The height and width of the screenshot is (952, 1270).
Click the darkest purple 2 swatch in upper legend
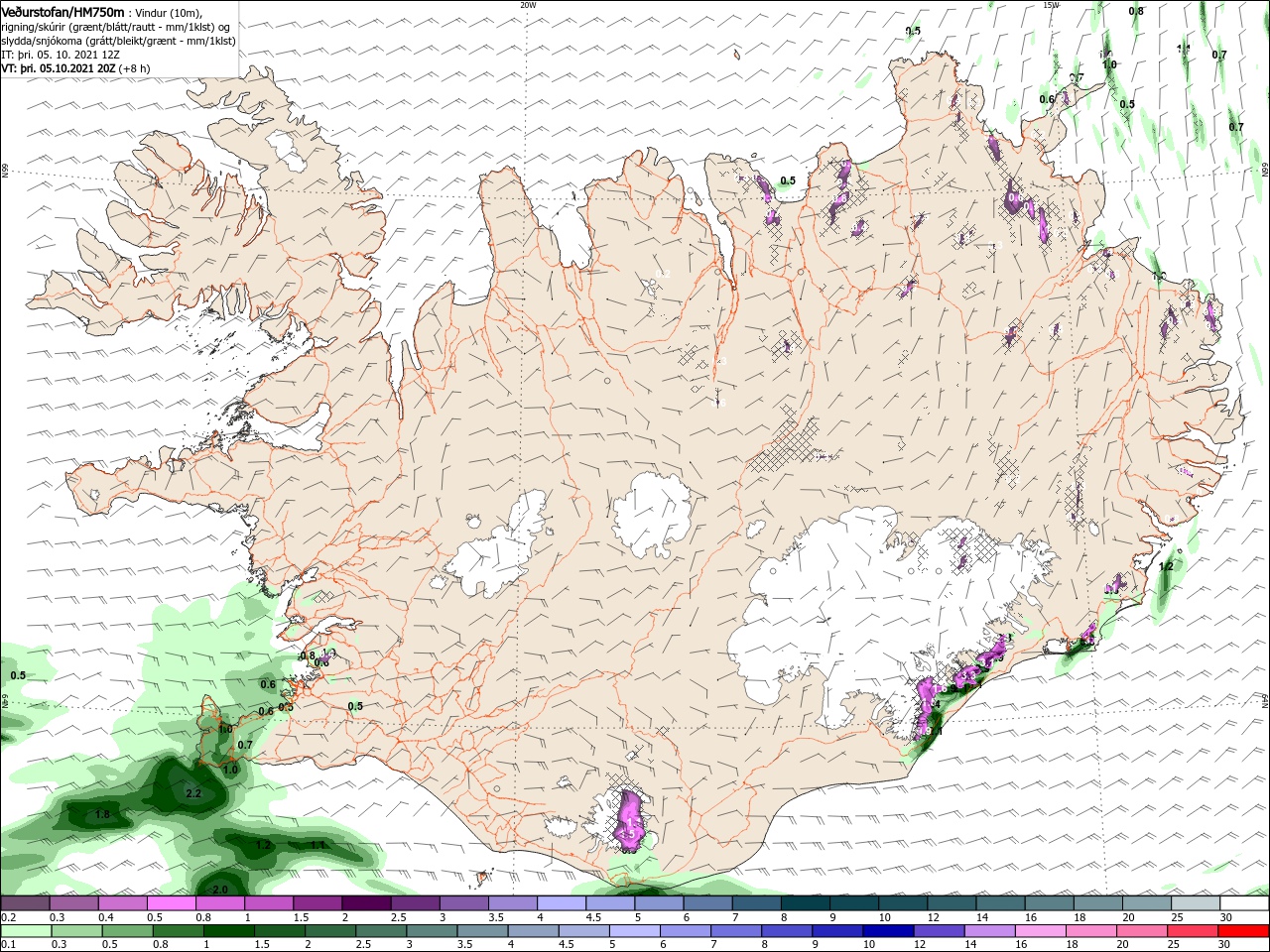[x=365, y=903]
